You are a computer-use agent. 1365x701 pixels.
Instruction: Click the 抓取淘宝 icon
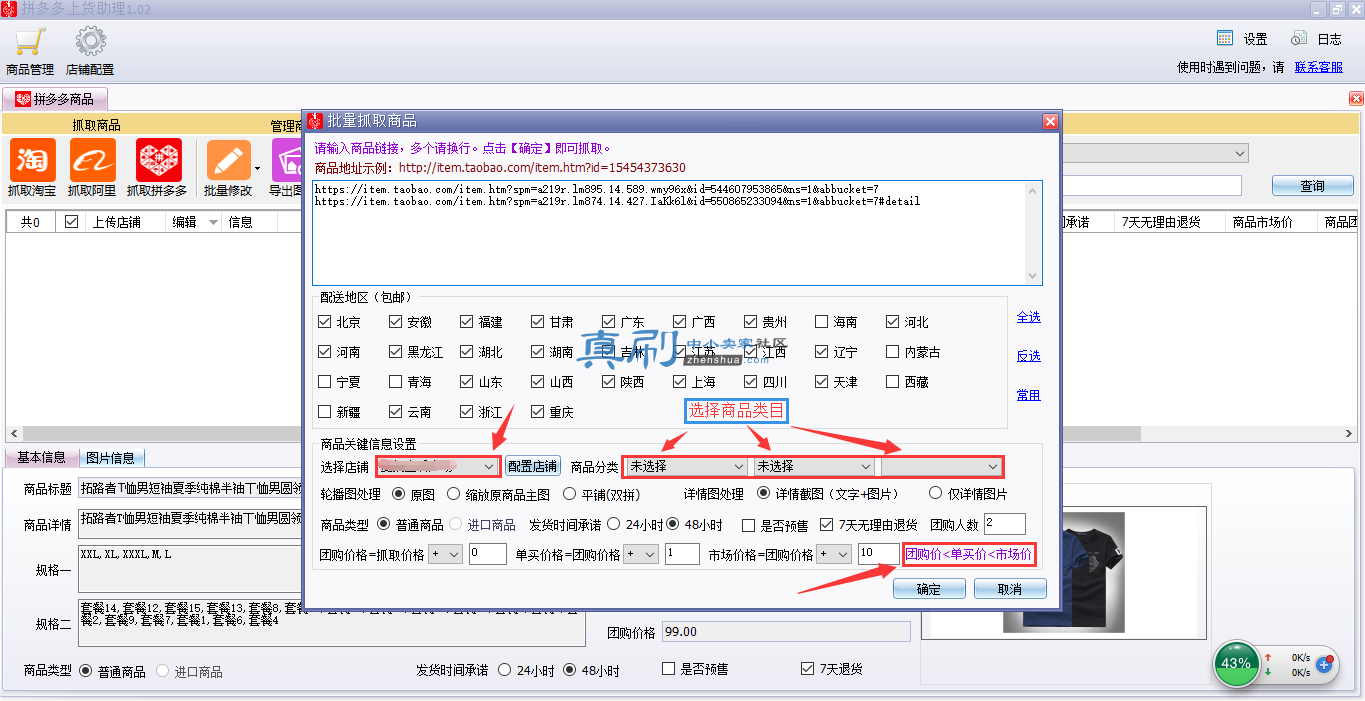click(33, 160)
